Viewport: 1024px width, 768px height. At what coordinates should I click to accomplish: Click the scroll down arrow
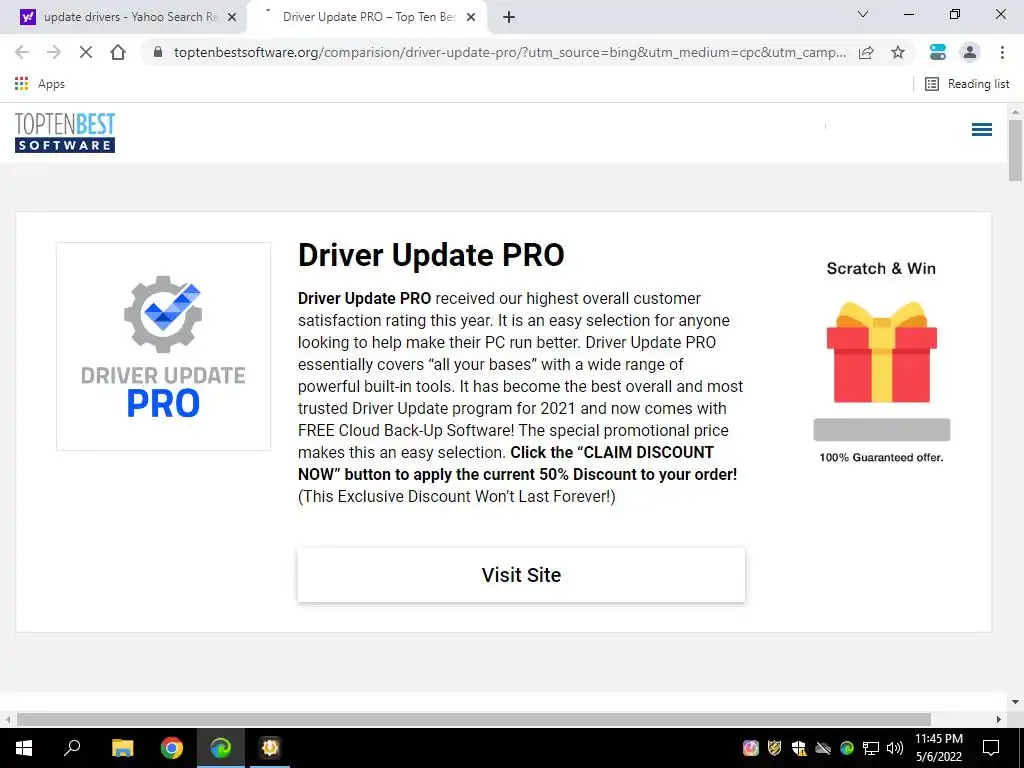click(1015, 702)
